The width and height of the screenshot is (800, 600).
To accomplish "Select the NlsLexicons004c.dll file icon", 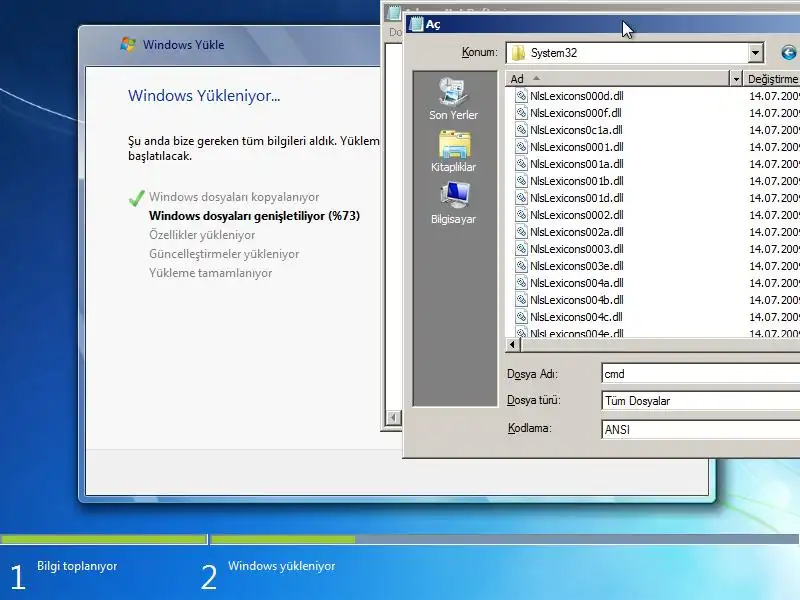I will [x=521, y=317].
